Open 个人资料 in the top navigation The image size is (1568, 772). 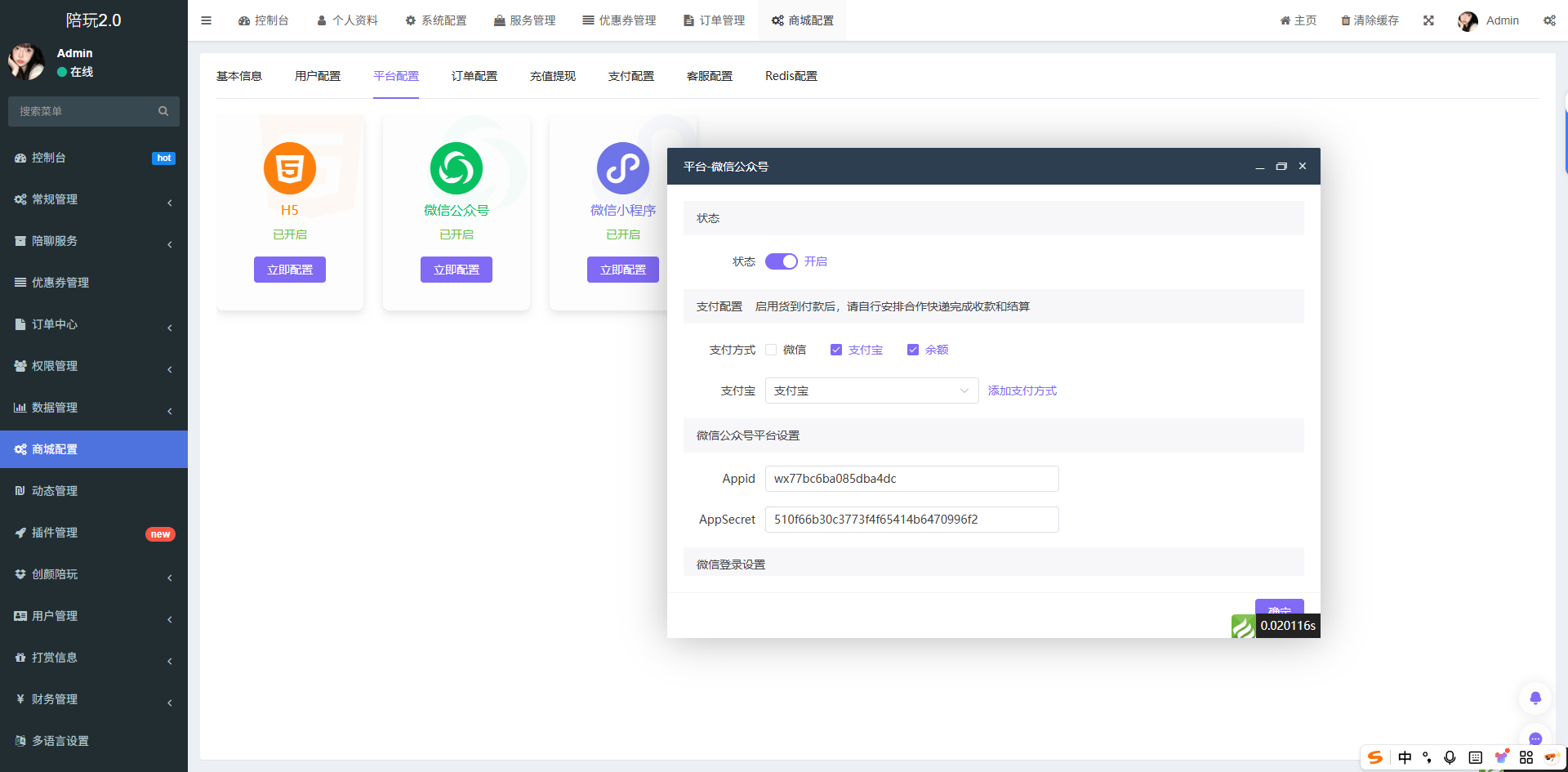347,20
